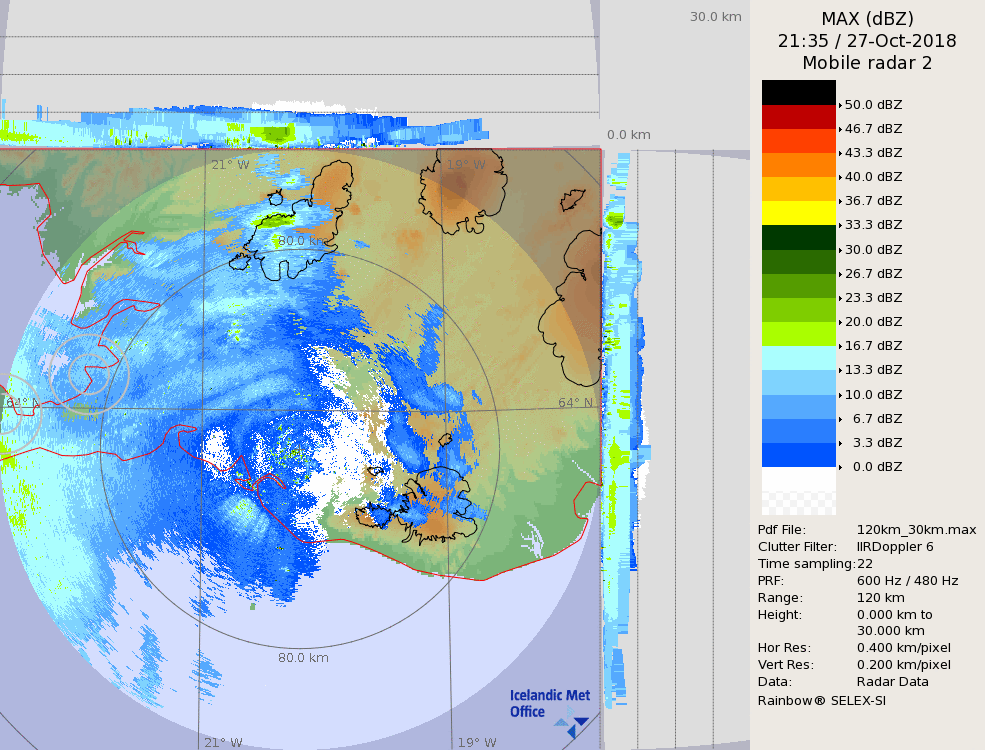
Task: Select the IIRDoppler 6 clutter filter value
Action: 895,547
